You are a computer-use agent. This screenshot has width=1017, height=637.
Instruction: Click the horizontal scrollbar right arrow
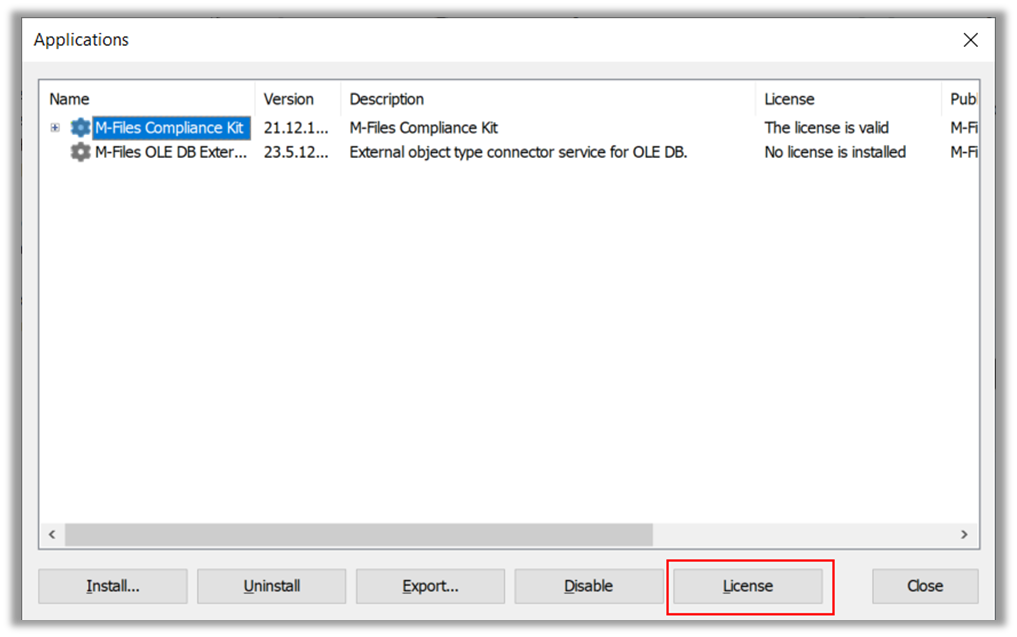[x=964, y=535]
